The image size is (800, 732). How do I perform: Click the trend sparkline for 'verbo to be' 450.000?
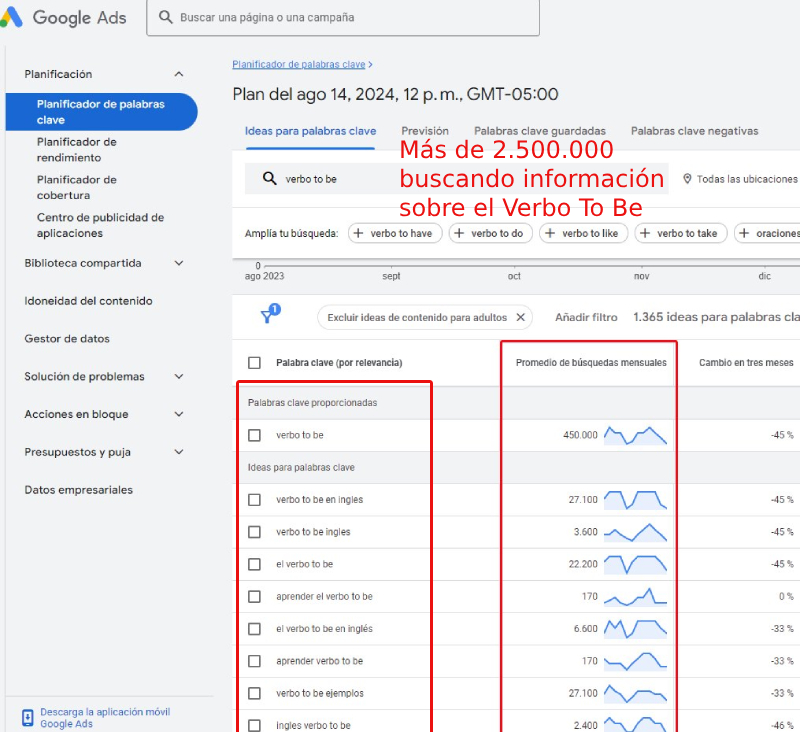[x=635, y=435]
